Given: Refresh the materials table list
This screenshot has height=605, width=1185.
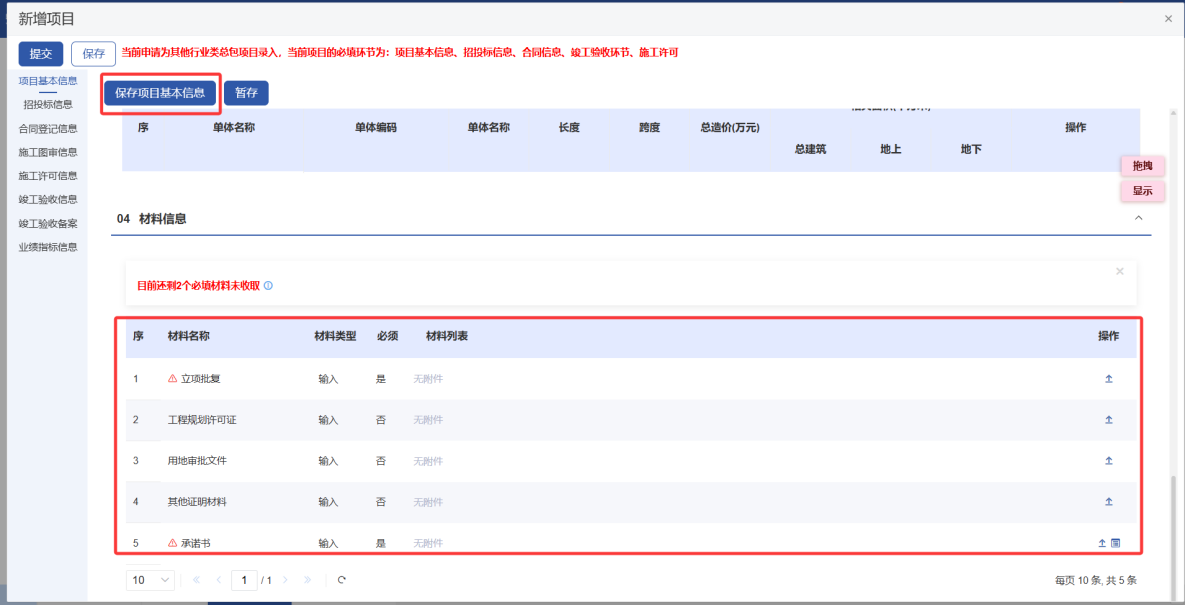Looking at the screenshot, I should point(342,580).
